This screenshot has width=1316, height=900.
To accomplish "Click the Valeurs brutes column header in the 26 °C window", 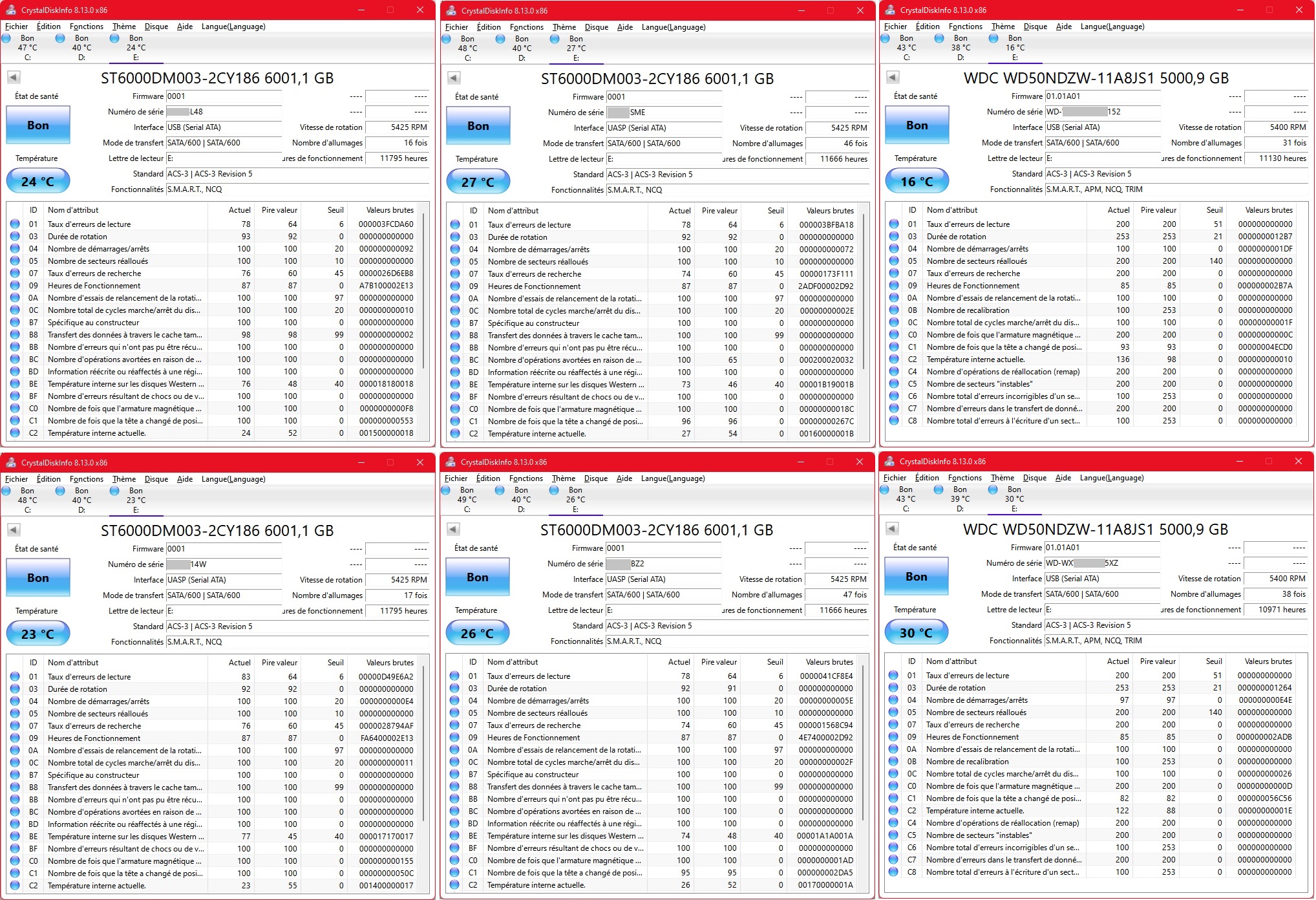I will (829, 662).
